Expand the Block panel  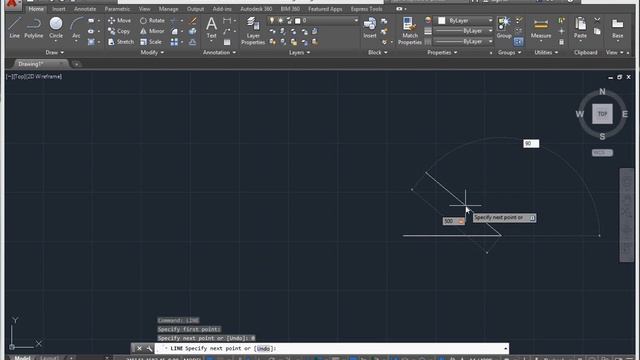pos(378,52)
